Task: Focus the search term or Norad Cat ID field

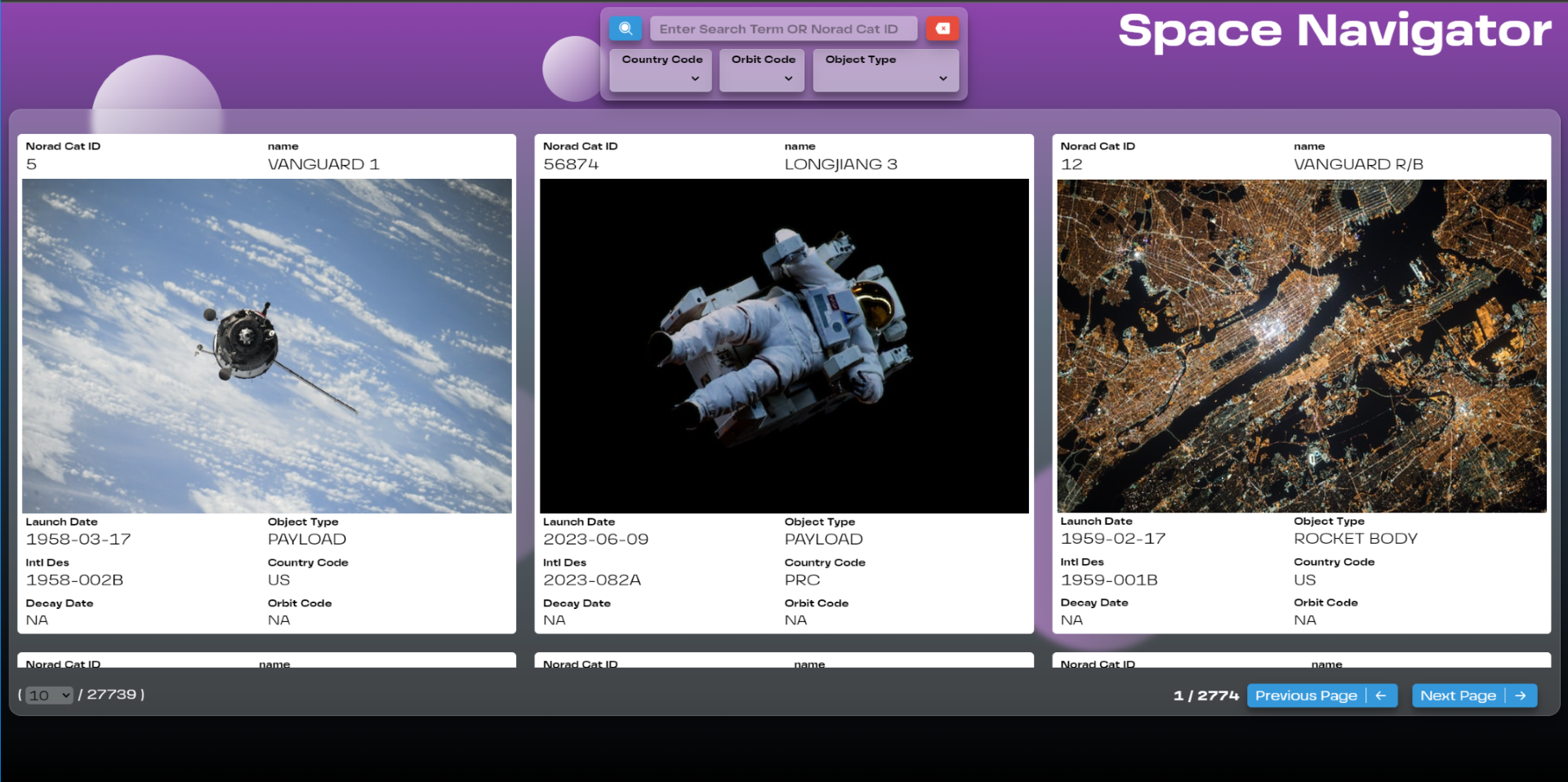Action: 783,29
